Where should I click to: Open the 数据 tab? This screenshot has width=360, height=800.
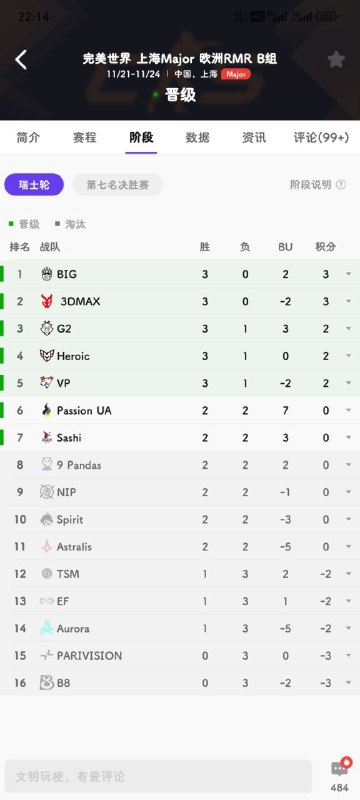(197, 137)
